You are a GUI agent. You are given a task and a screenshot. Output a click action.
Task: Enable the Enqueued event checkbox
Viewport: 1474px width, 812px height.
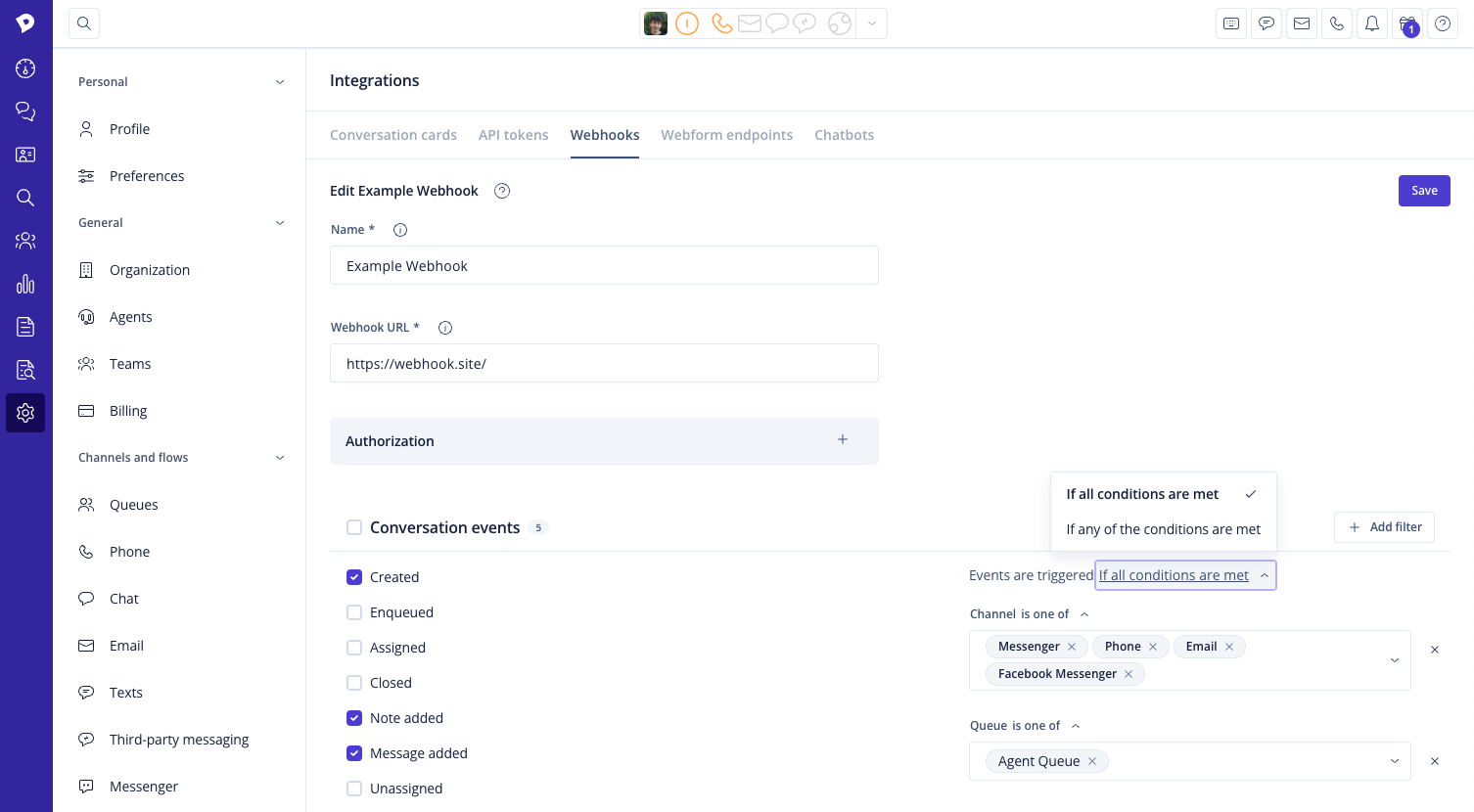click(354, 612)
